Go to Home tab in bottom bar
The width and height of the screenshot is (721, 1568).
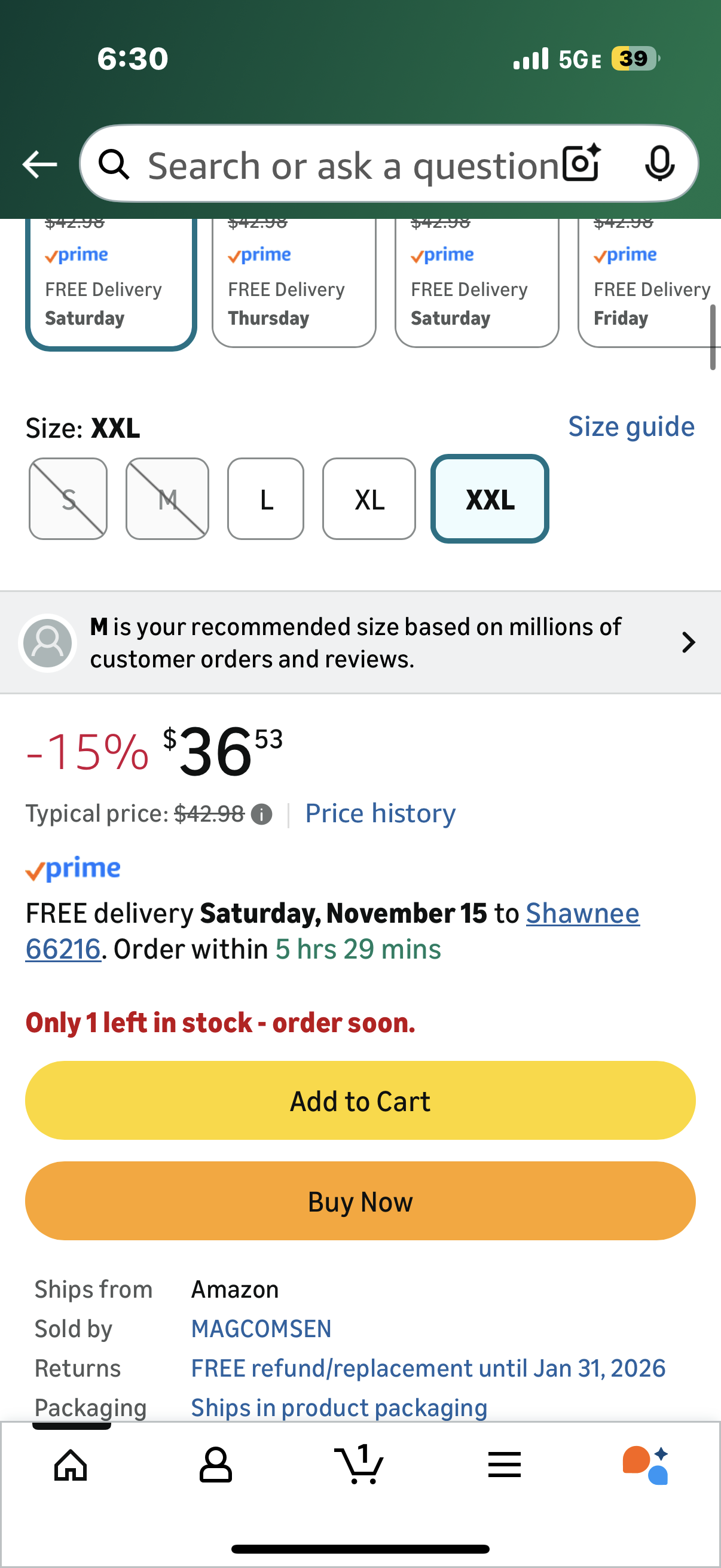71,1465
